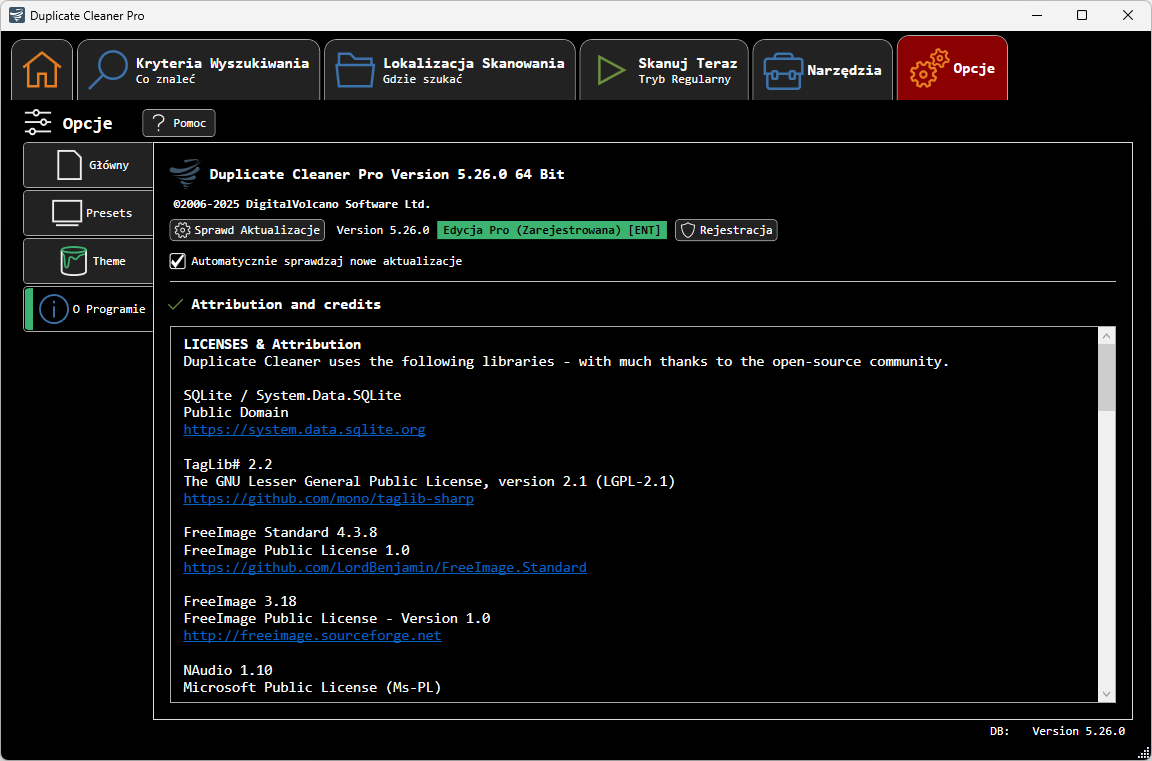Click the Microsoft Public License (Ms-PL) text
This screenshot has height=761, width=1152.
click(x=312, y=688)
